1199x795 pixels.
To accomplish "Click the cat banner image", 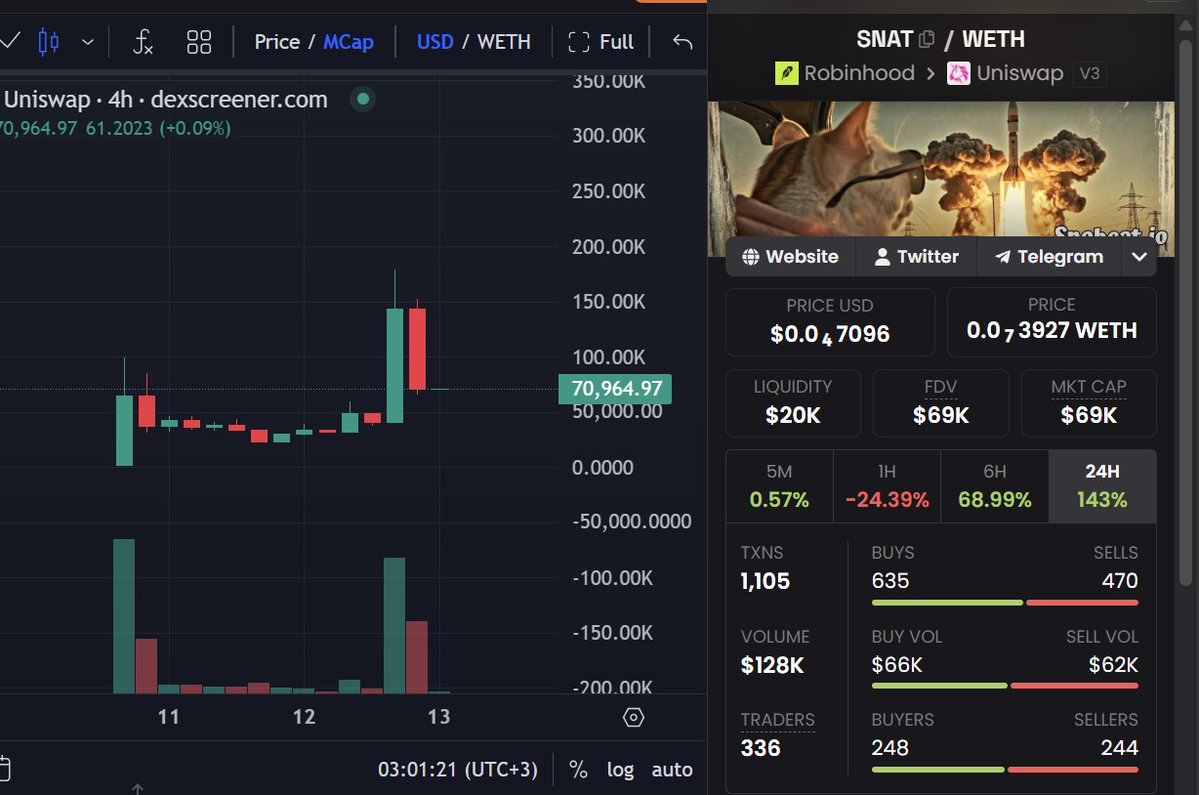I will coord(941,169).
